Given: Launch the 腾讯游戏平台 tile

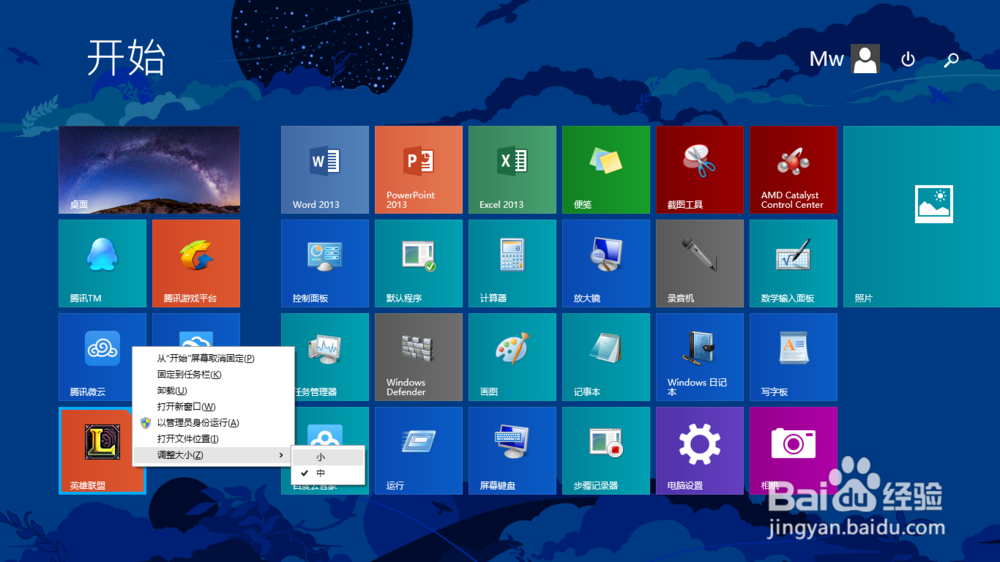Looking at the screenshot, I should coord(196,263).
